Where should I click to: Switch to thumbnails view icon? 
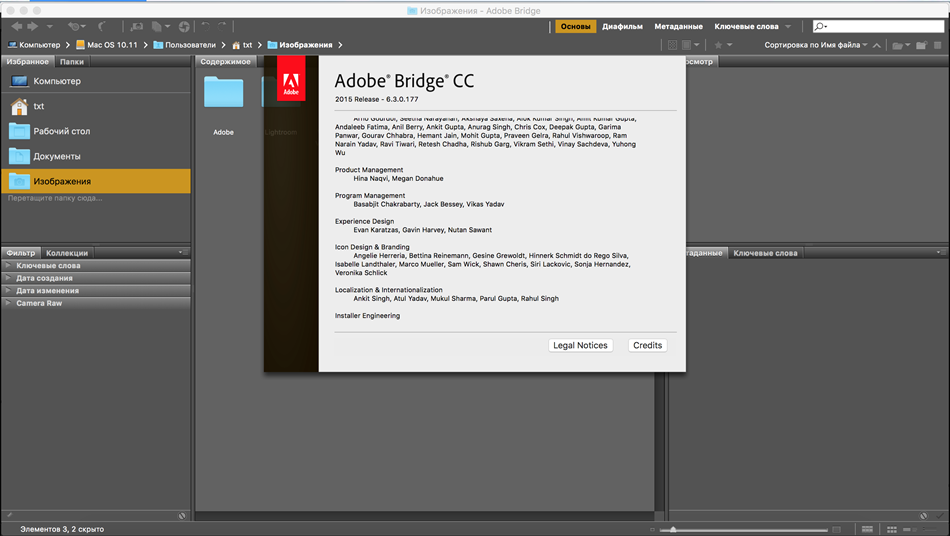coord(892,529)
